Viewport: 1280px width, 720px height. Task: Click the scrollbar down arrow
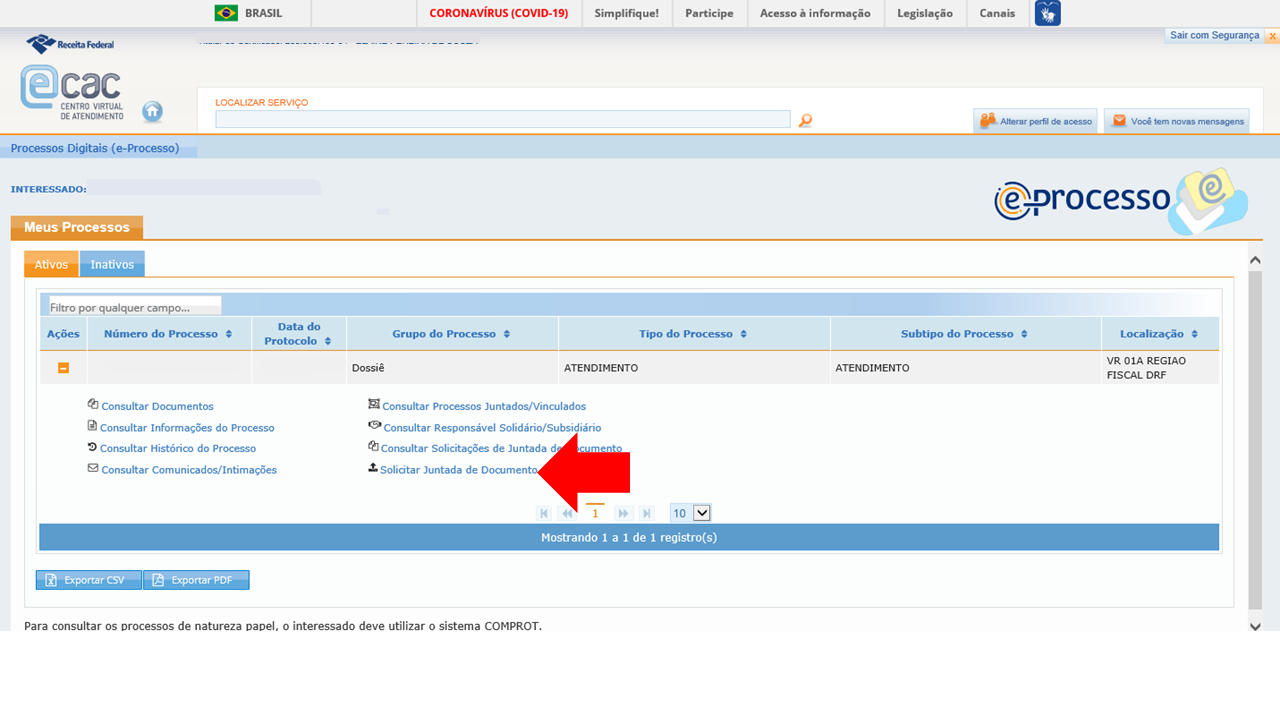tap(1255, 626)
